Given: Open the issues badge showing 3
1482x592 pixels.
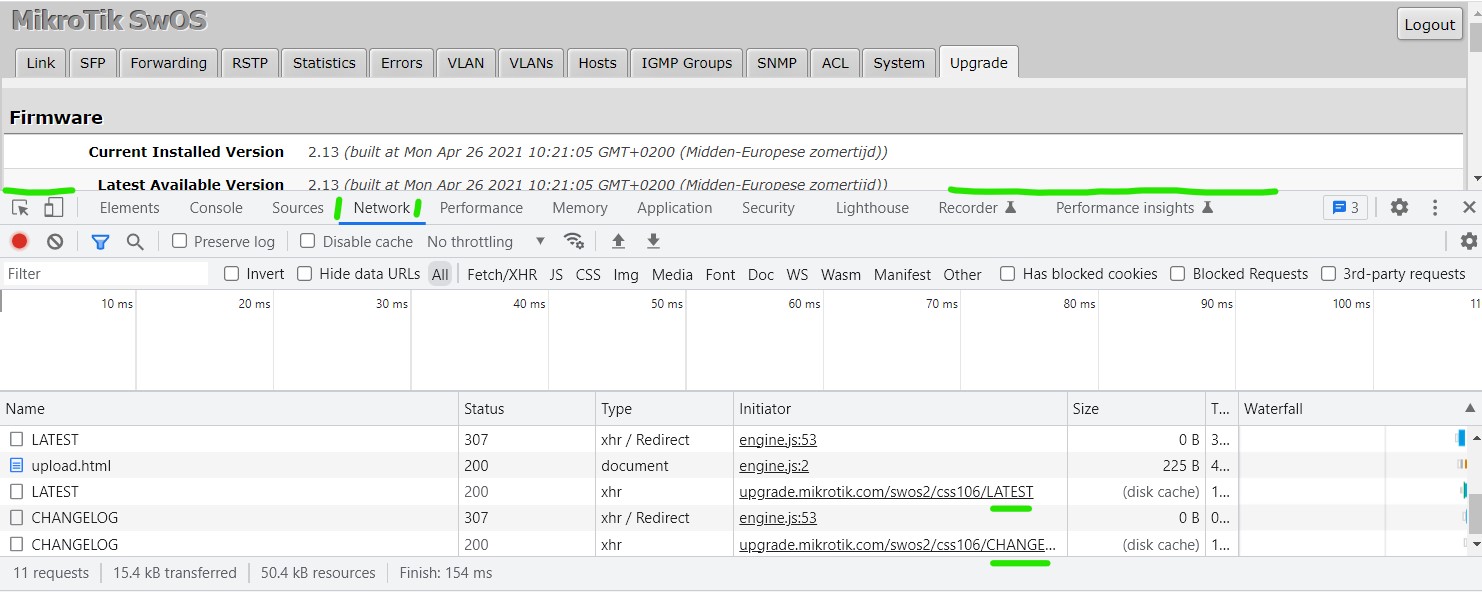Looking at the screenshot, I should point(1345,207).
